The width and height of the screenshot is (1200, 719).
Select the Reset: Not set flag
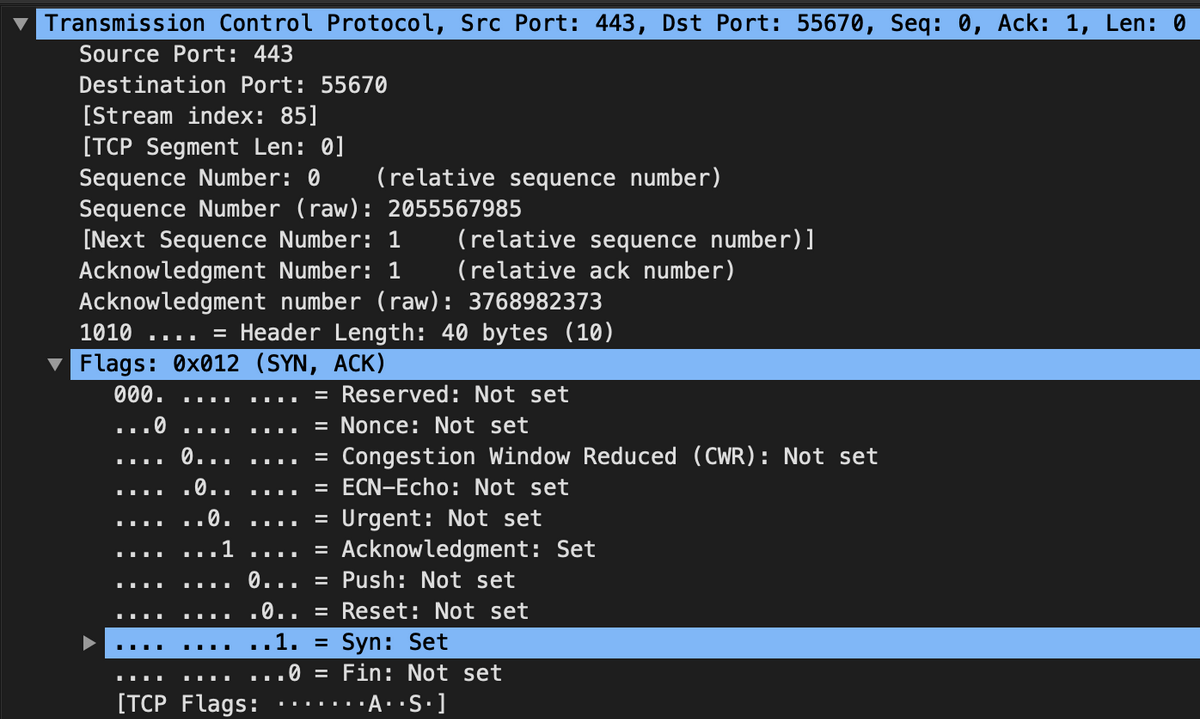click(322, 611)
